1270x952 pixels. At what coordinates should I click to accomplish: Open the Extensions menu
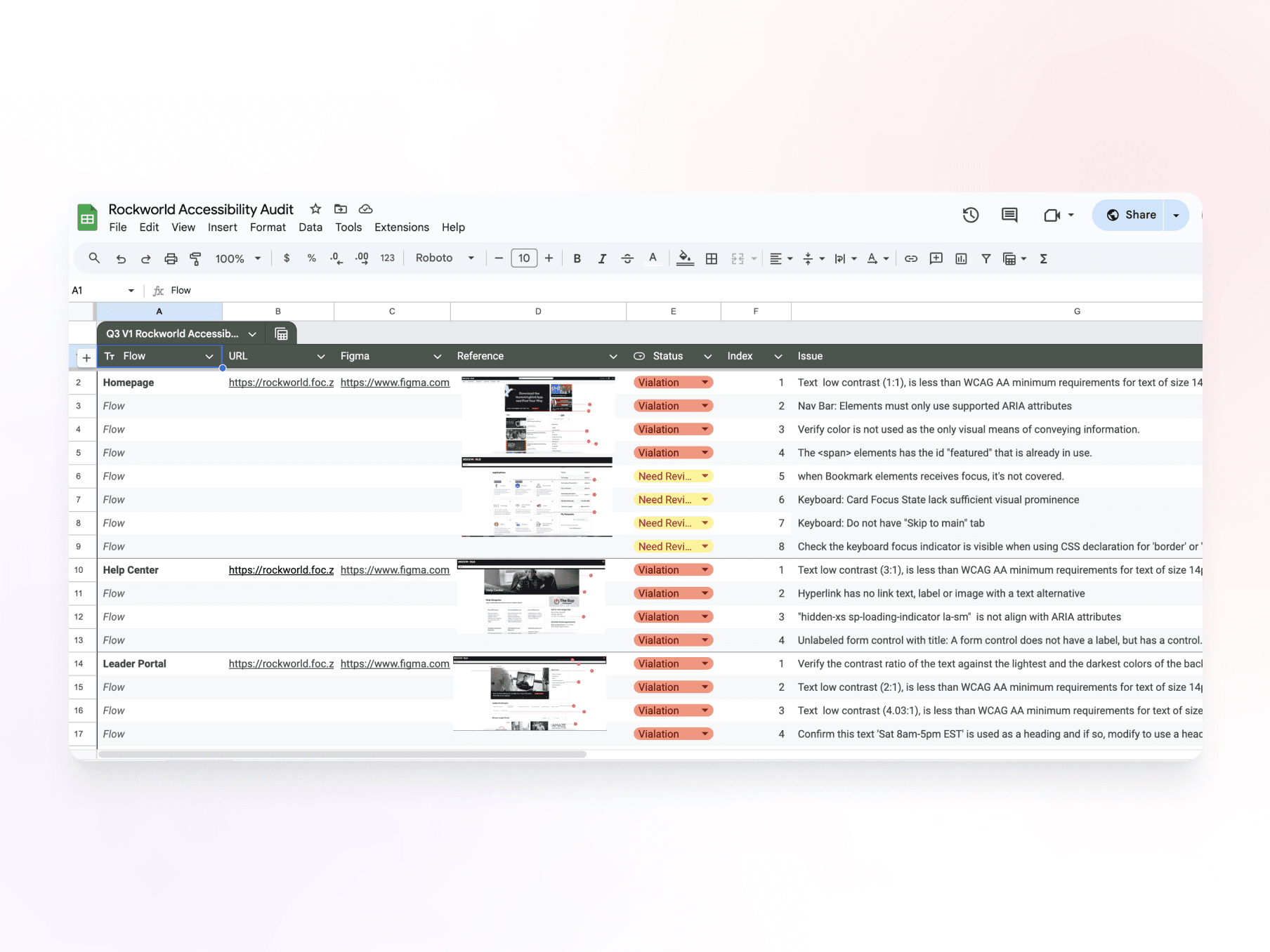pyautogui.click(x=402, y=227)
